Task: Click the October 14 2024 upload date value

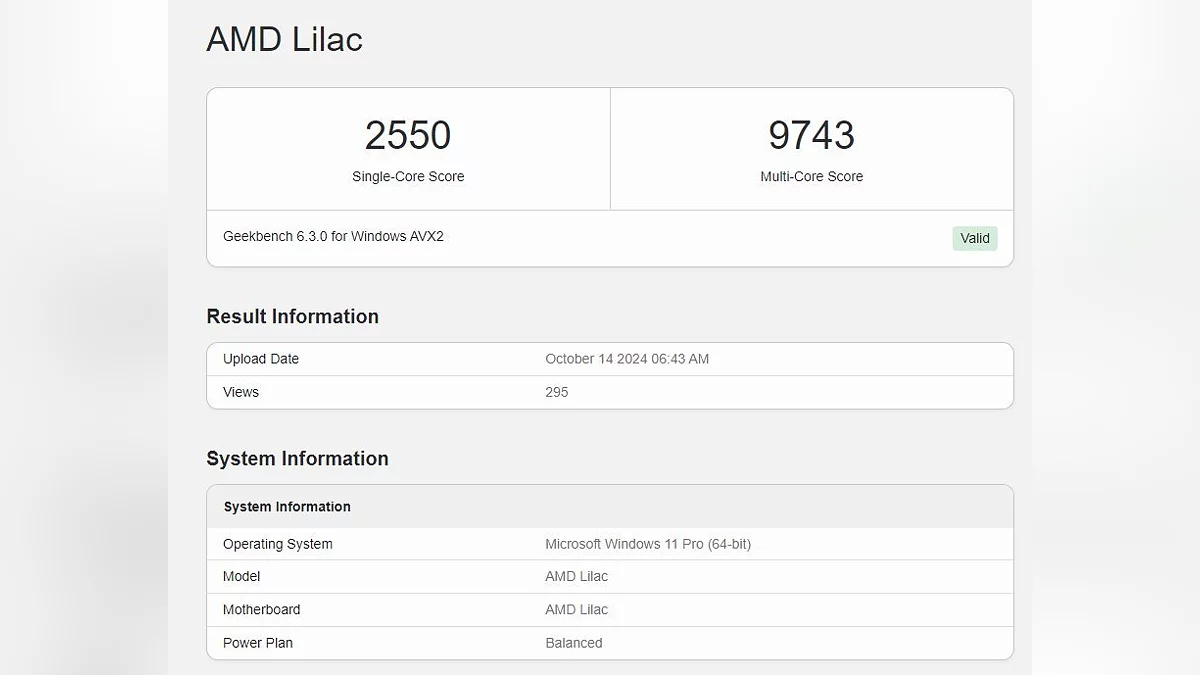Action: point(627,359)
